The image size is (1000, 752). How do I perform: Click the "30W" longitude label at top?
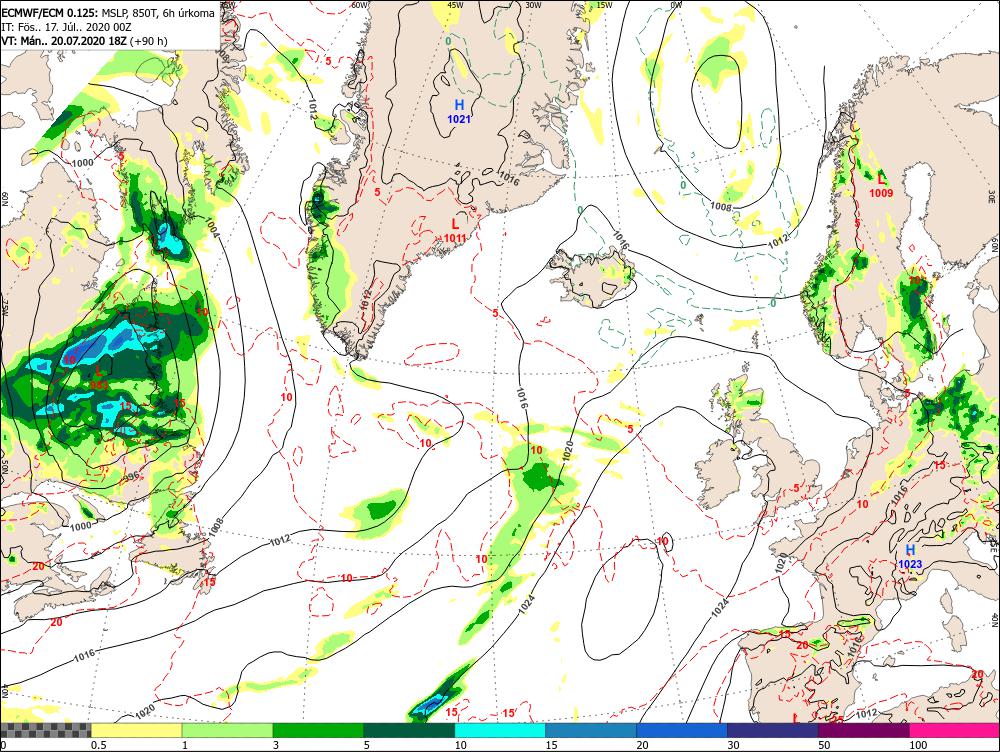[533, 5]
